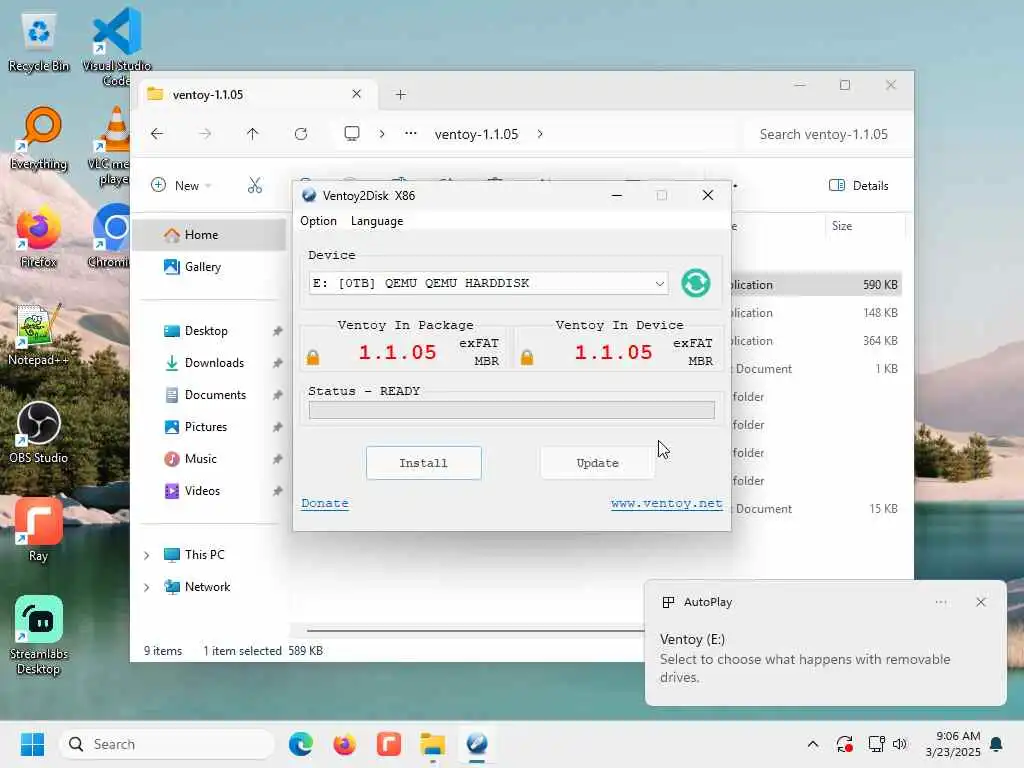1024x768 pixels.
Task: Click the Ventoy2Disk title bar icon
Action: (309, 195)
